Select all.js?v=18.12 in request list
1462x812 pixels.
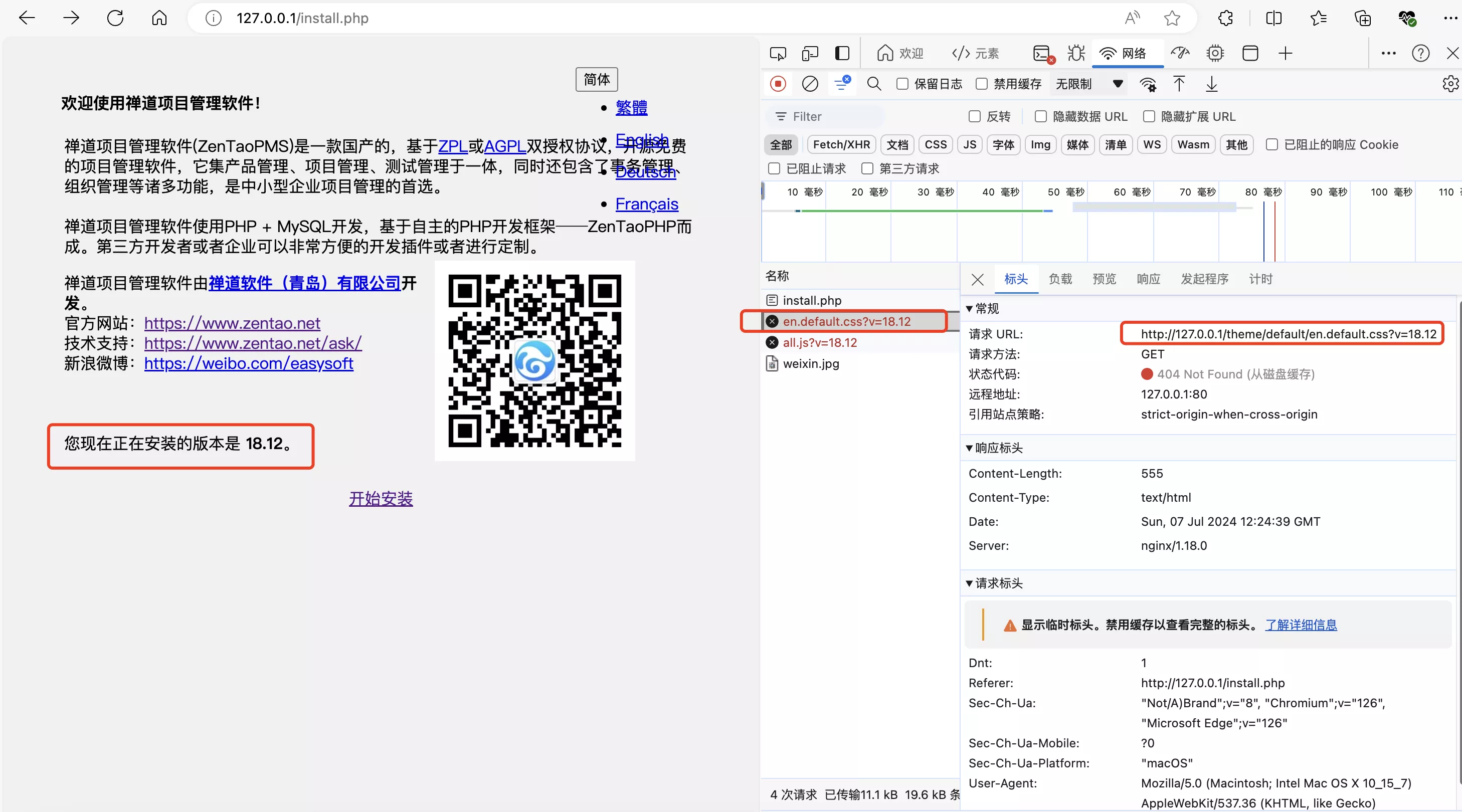click(820, 343)
